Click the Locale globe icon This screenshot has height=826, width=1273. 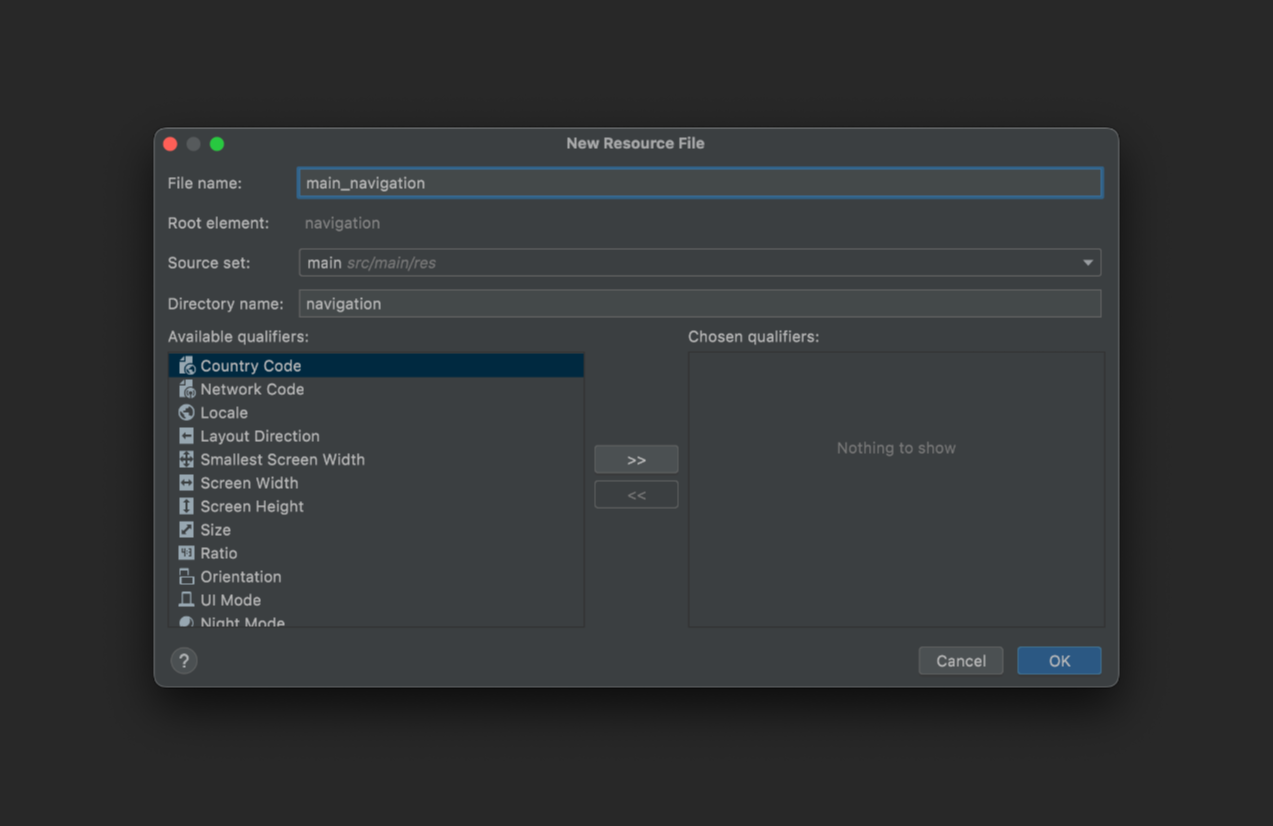pos(186,413)
